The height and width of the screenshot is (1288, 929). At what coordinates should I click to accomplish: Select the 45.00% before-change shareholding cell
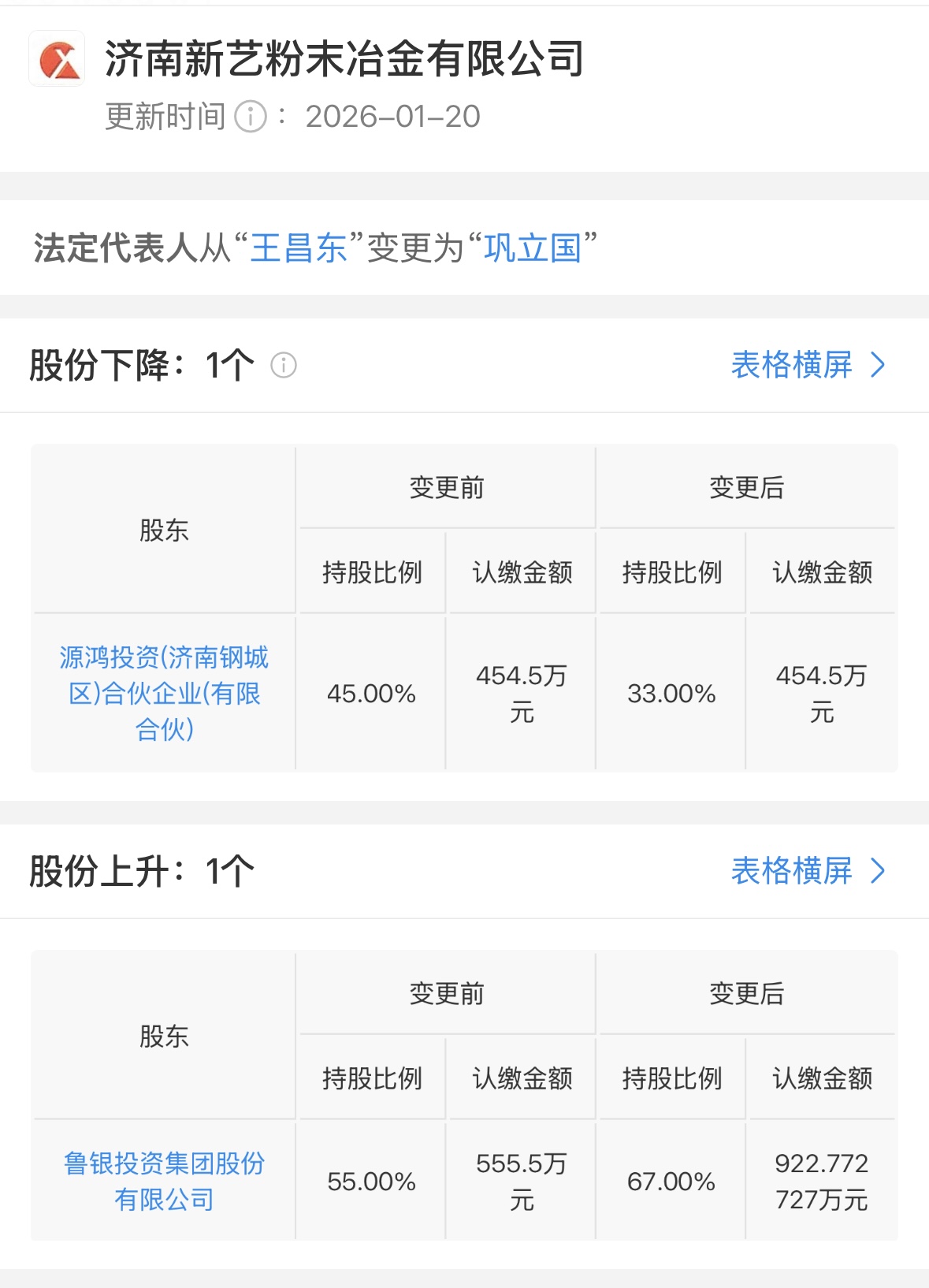coord(371,694)
